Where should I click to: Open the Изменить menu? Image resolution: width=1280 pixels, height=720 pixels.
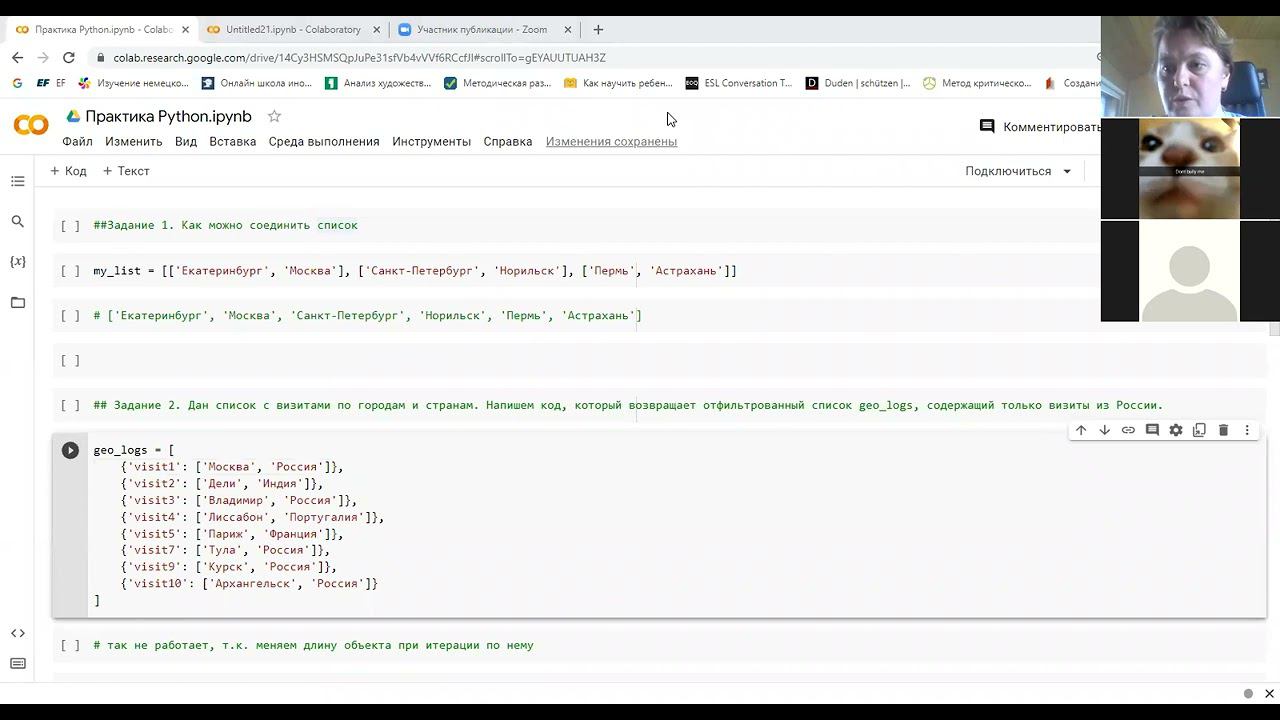point(133,141)
